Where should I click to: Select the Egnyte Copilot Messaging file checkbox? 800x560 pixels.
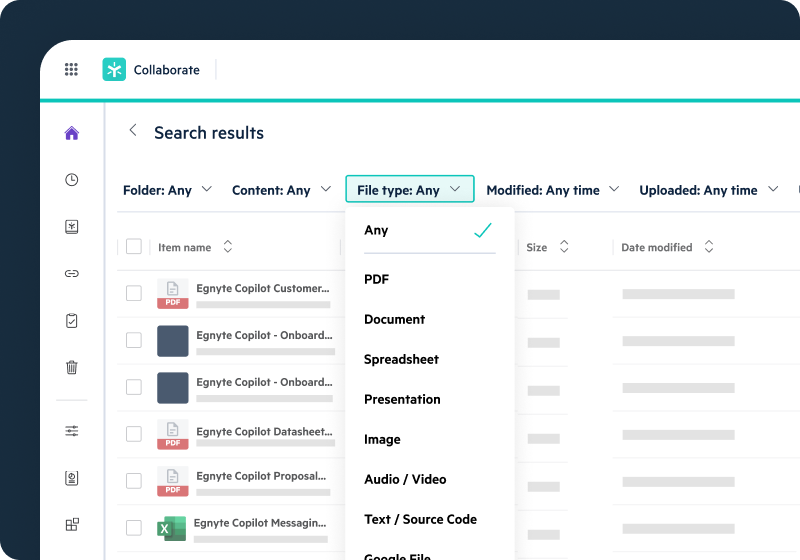coord(134,527)
